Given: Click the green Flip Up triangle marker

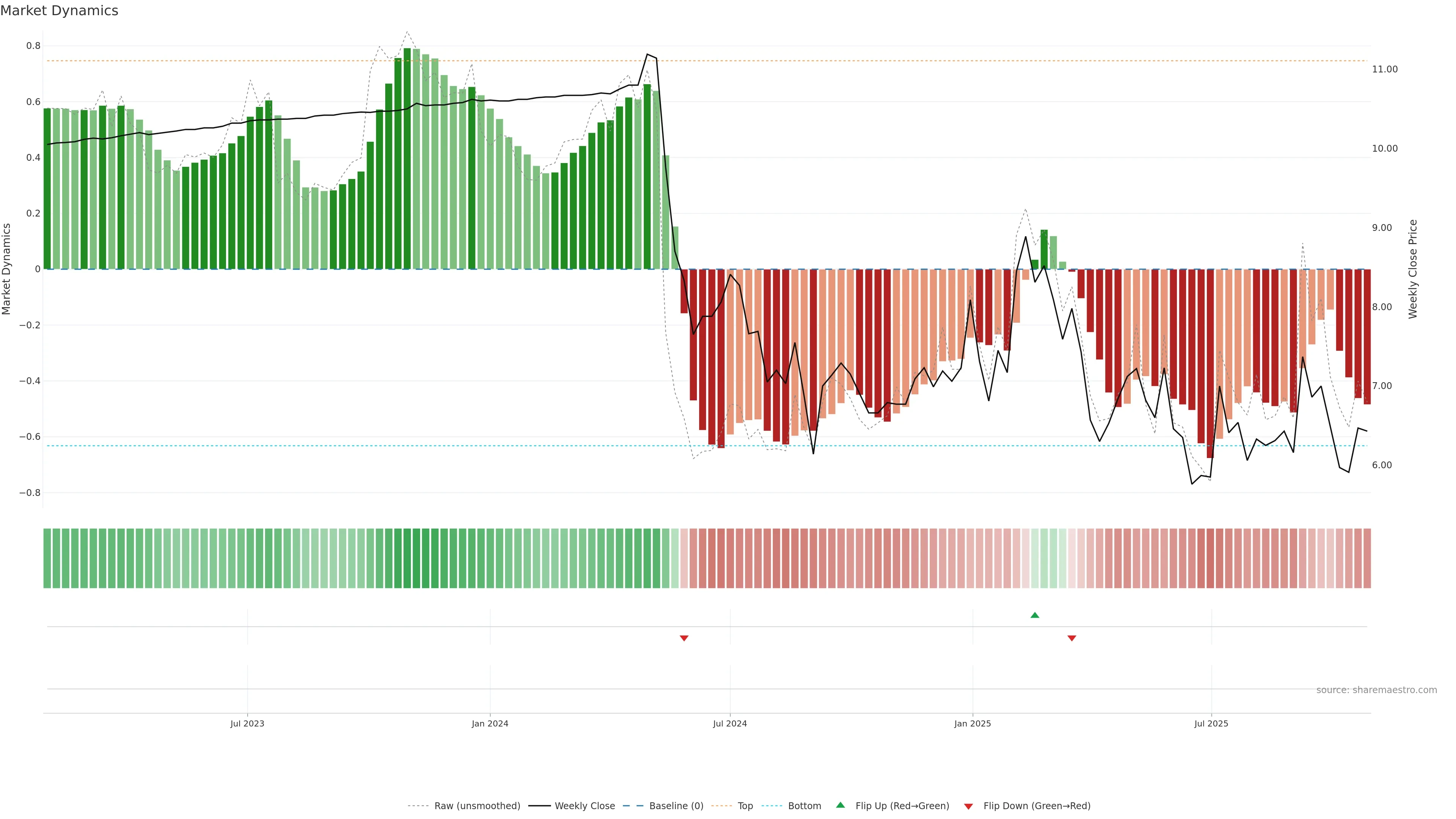Looking at the screenshot, I should 1034,615.
